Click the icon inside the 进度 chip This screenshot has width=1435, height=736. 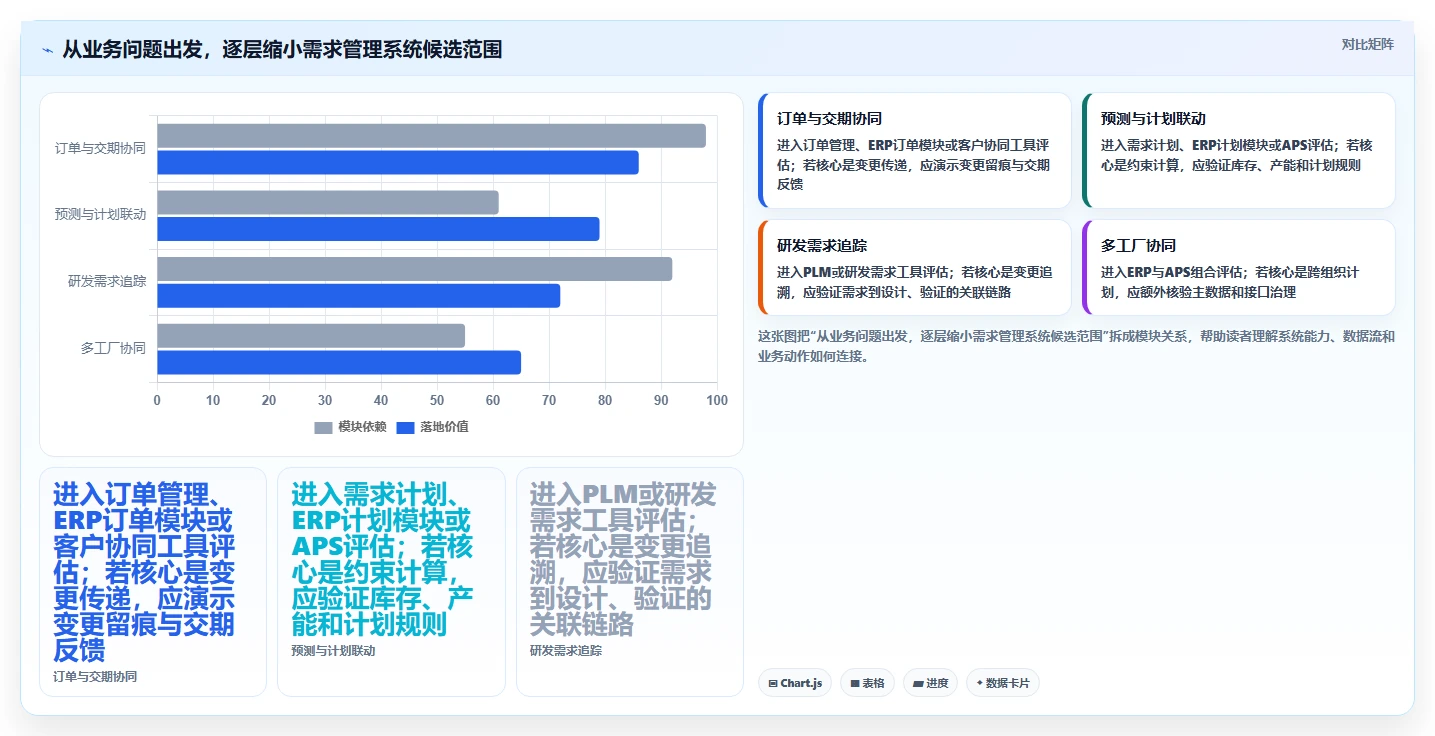click(918, 684)
